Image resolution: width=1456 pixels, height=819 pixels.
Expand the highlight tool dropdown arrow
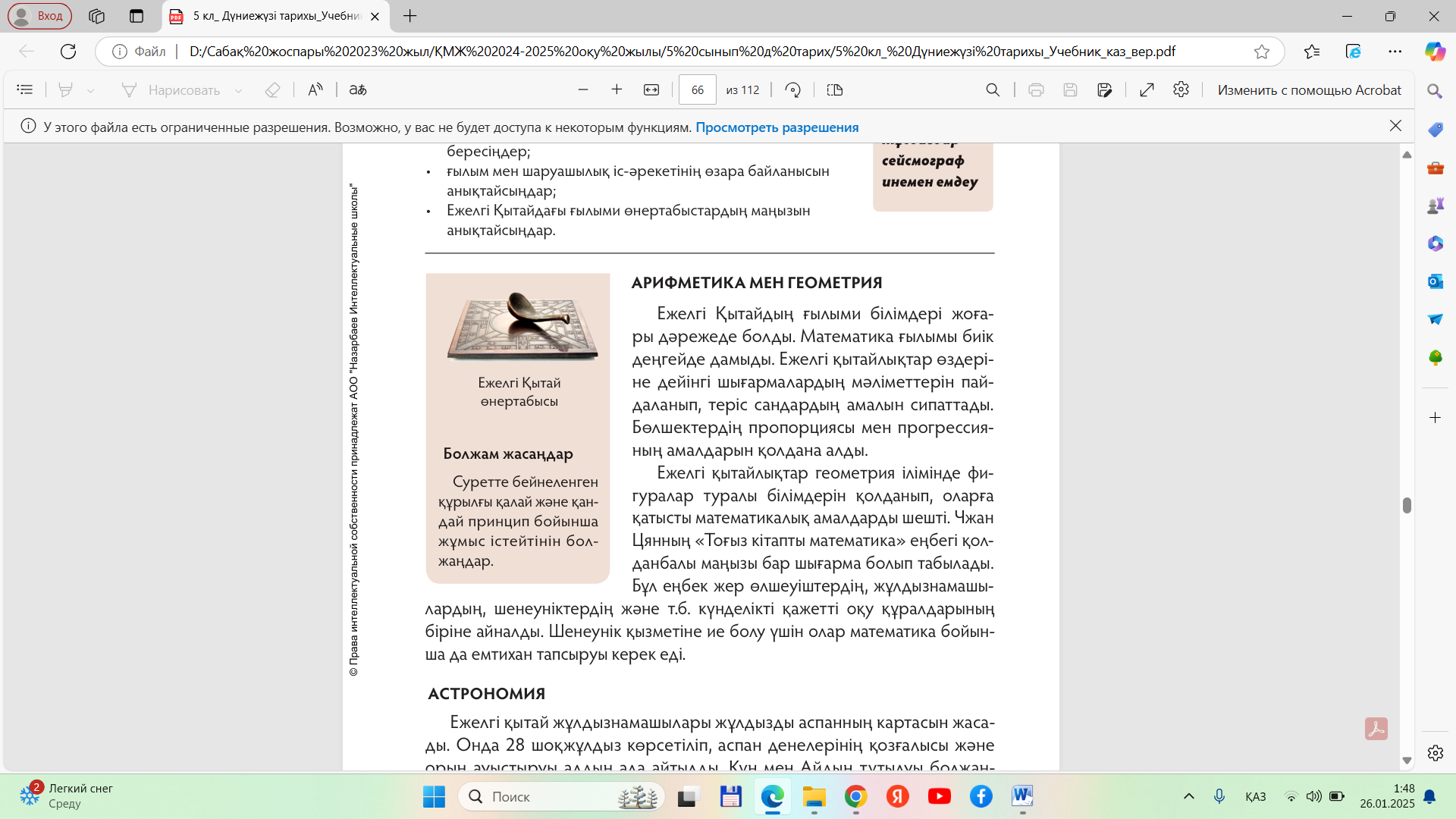tap(91, 91)
